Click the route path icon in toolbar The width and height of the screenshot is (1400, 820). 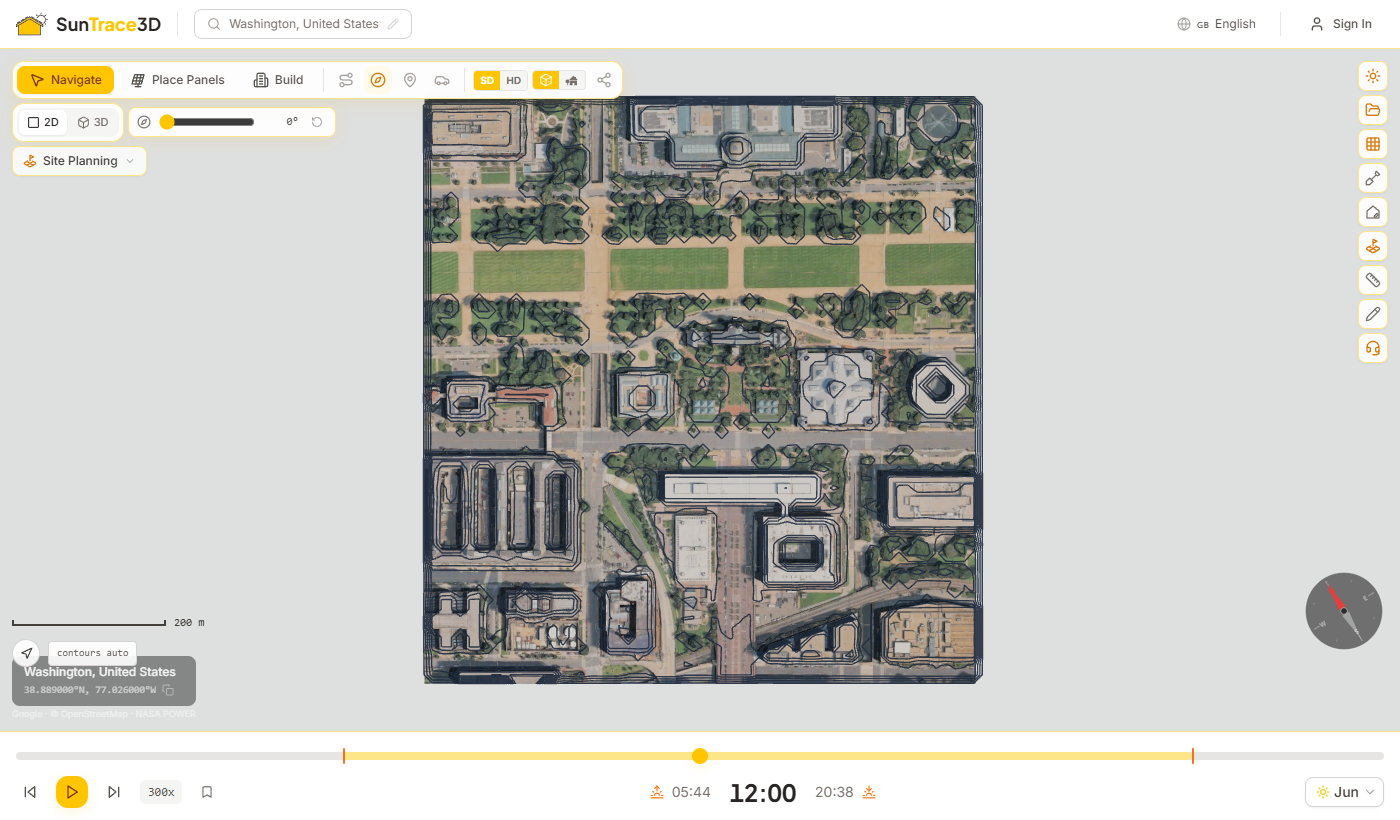(x=346, y=80)
